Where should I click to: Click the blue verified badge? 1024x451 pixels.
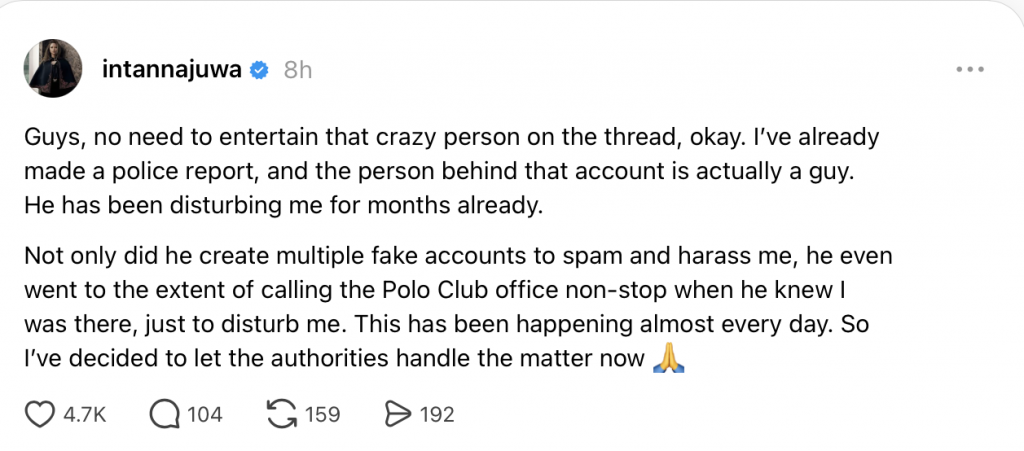pyautogui.click(x=259, y=70)
